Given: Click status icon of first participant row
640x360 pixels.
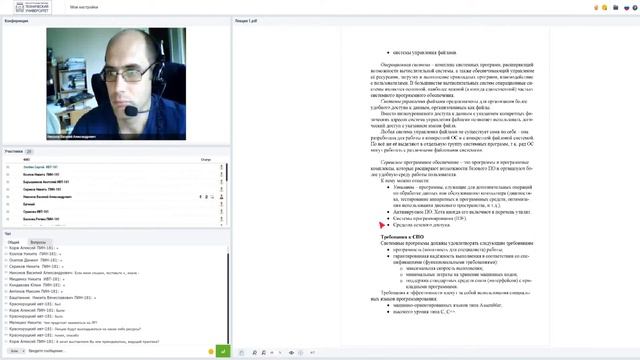Looking at the screenshot, I should click(222, 167).
